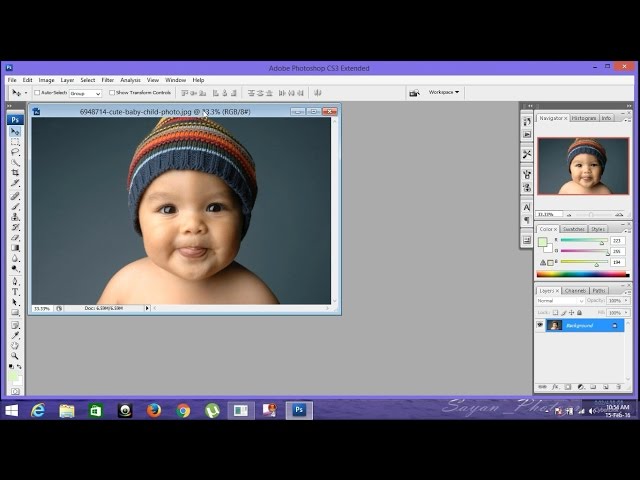Viewport: 640px width, 480px height.
Task: Select the Spot Healing Brush tool
Action: (15, 196)
